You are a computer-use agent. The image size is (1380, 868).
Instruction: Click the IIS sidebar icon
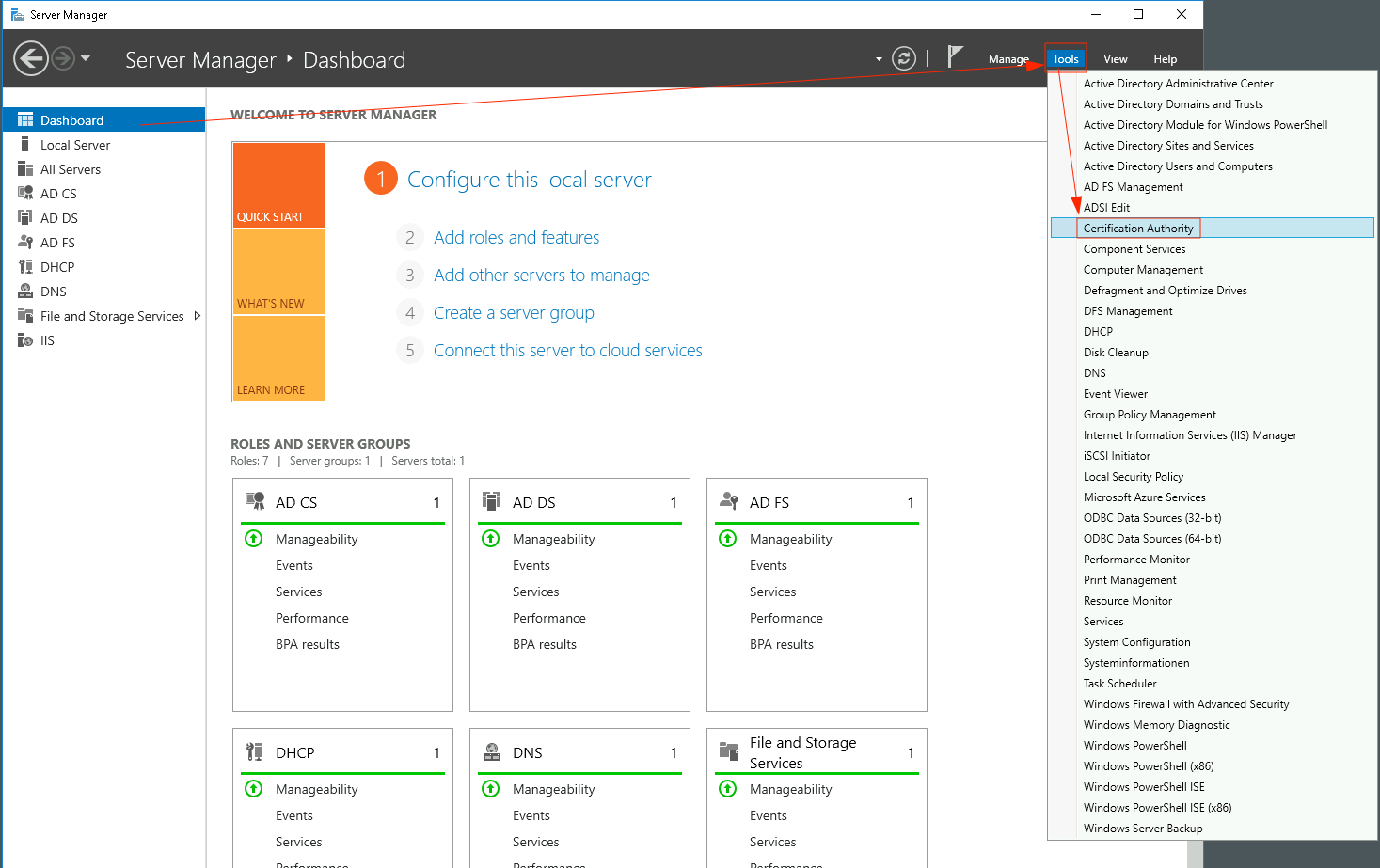coord(25,339)
